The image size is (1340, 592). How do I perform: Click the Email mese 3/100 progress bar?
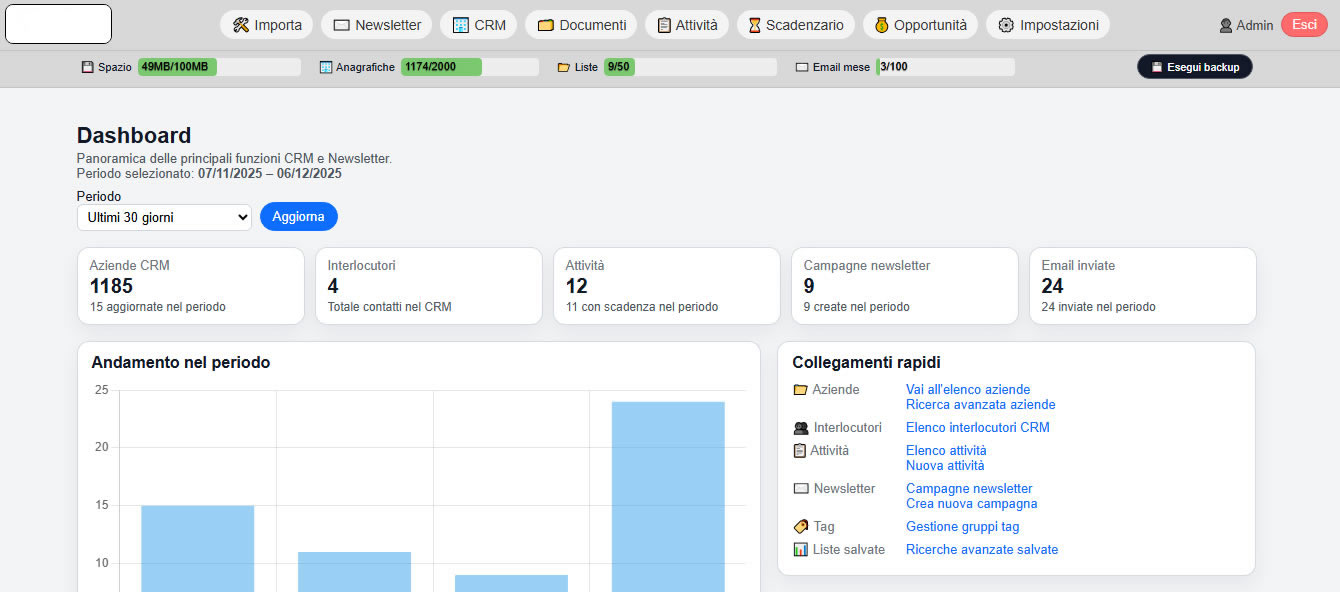tap(945, 67)
